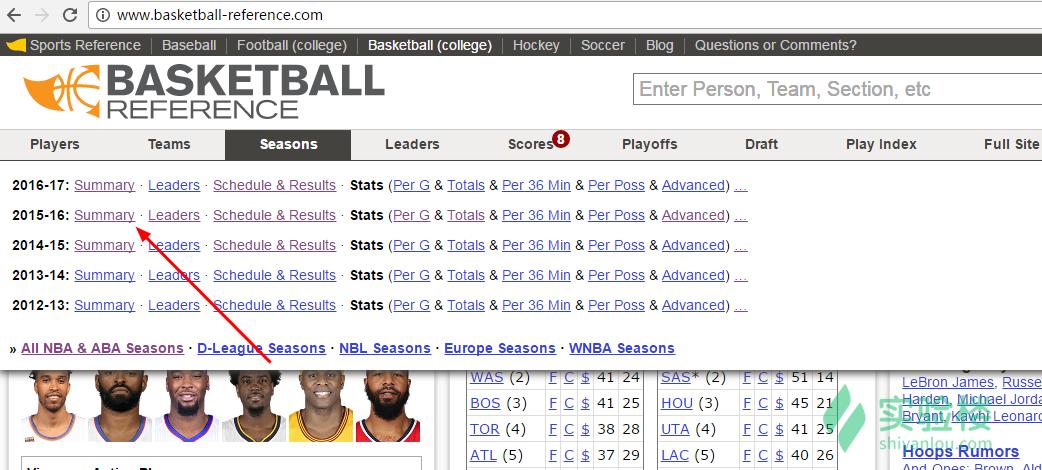Viewport: 1042px width, 470px height.
Task: Click the browser forward arrow
Action: pyautogui.click(x=42, y=15)
